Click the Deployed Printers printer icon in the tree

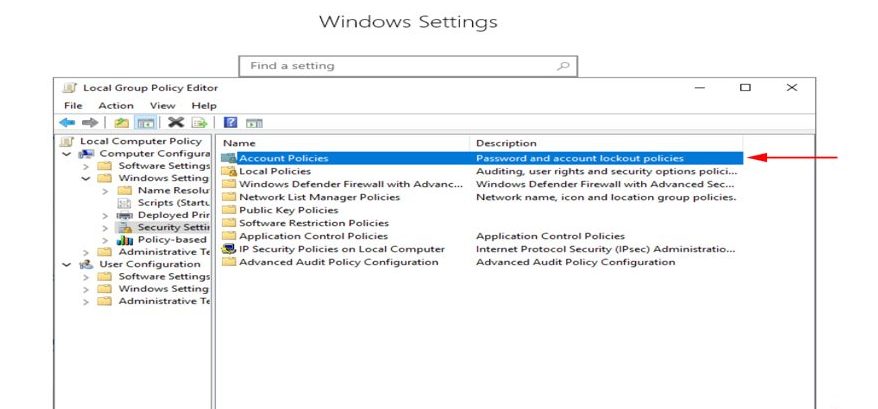124,215
